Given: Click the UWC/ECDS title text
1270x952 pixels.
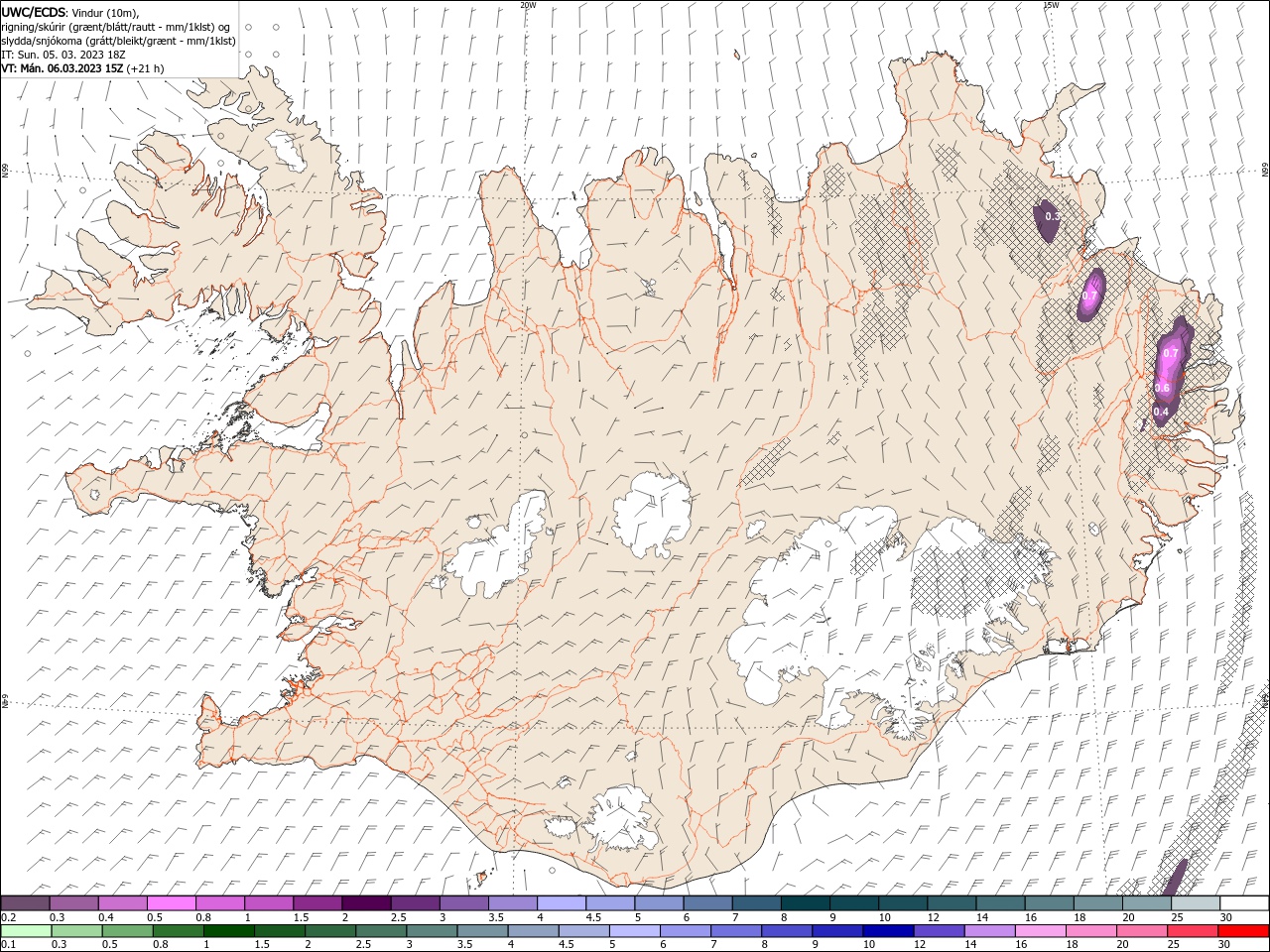Looking at the screenshot, I should [34, 12].
